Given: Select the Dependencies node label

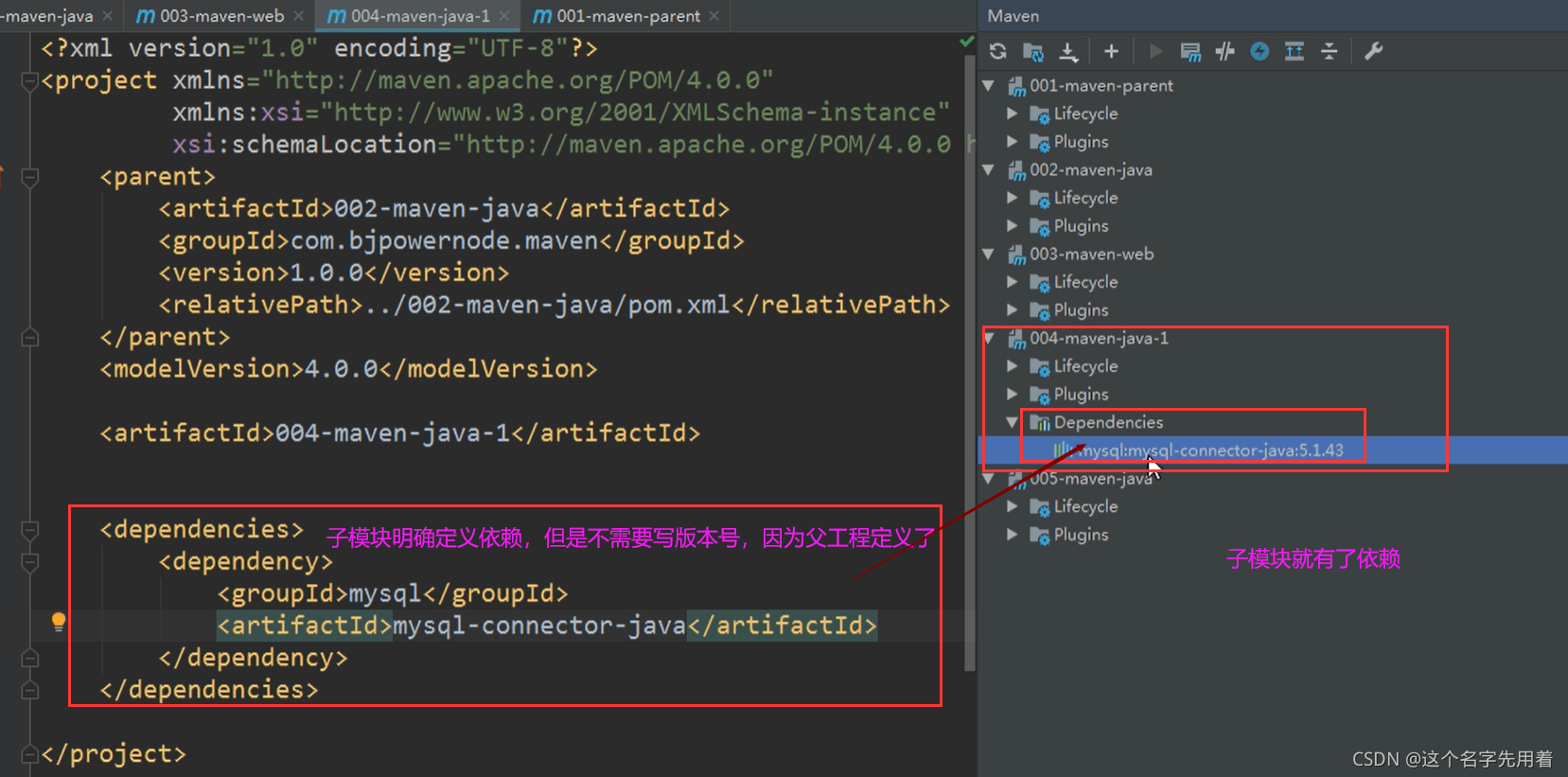Looking at the screenshot, I should [1108, 422].
